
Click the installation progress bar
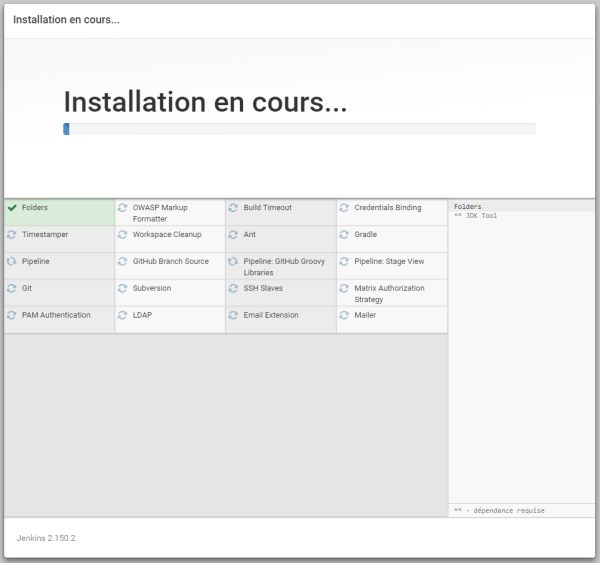click(299, 129)
